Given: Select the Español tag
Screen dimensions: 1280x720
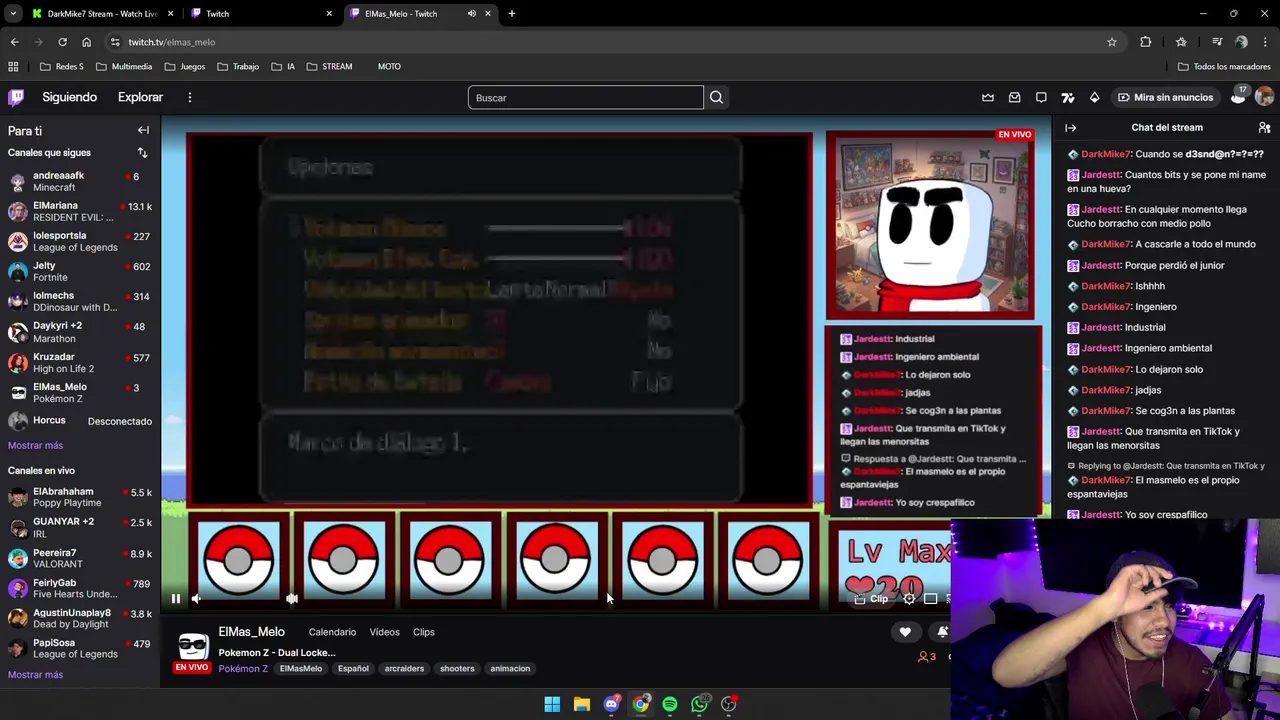Looking at the screenshot, I should pos(353,669).
